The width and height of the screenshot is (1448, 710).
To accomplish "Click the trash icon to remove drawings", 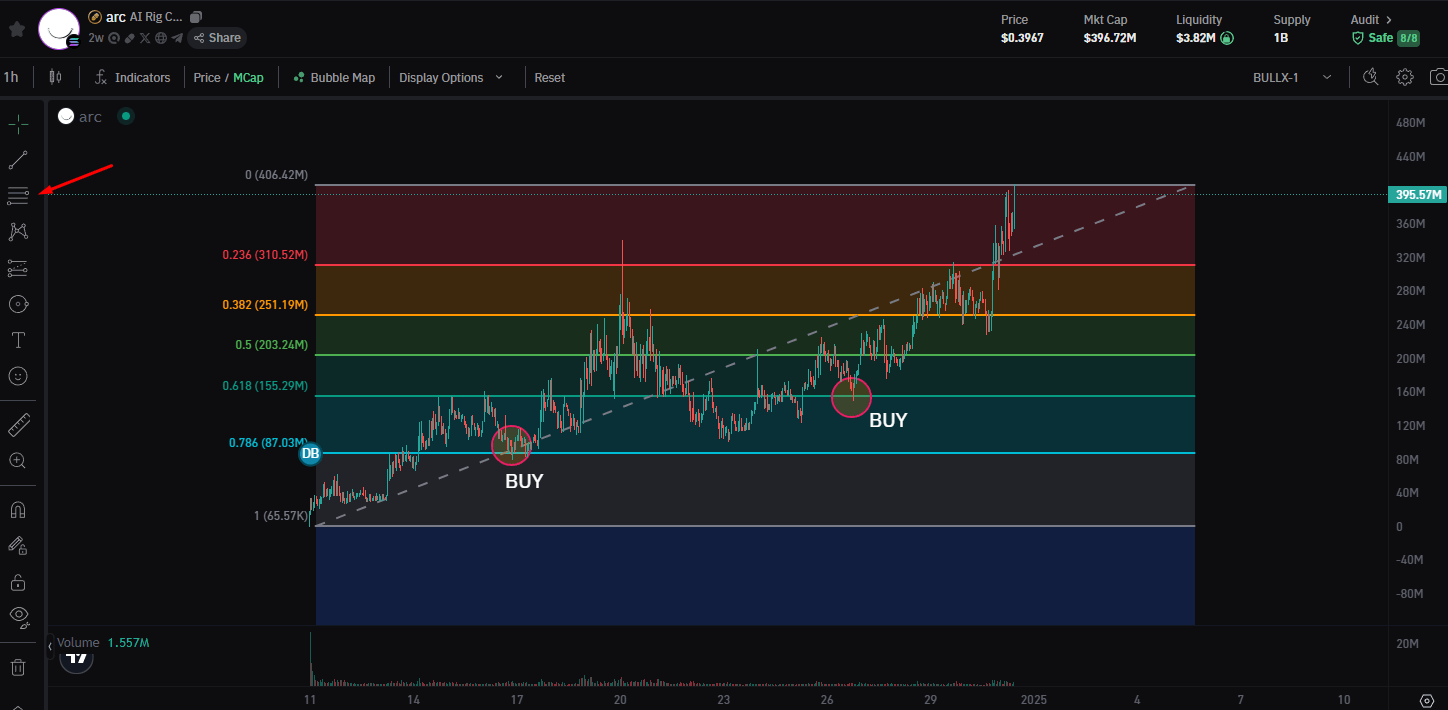I will click(18, 667).
